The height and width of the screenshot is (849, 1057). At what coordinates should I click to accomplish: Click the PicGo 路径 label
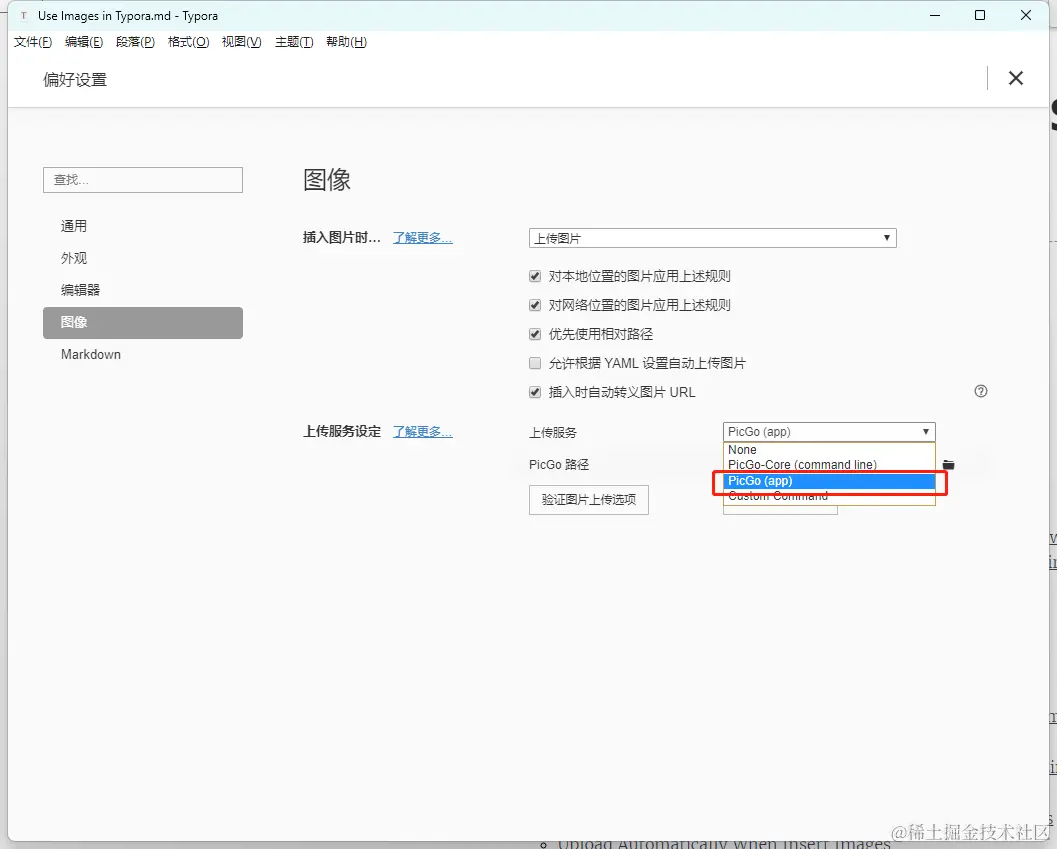point(559,465)
